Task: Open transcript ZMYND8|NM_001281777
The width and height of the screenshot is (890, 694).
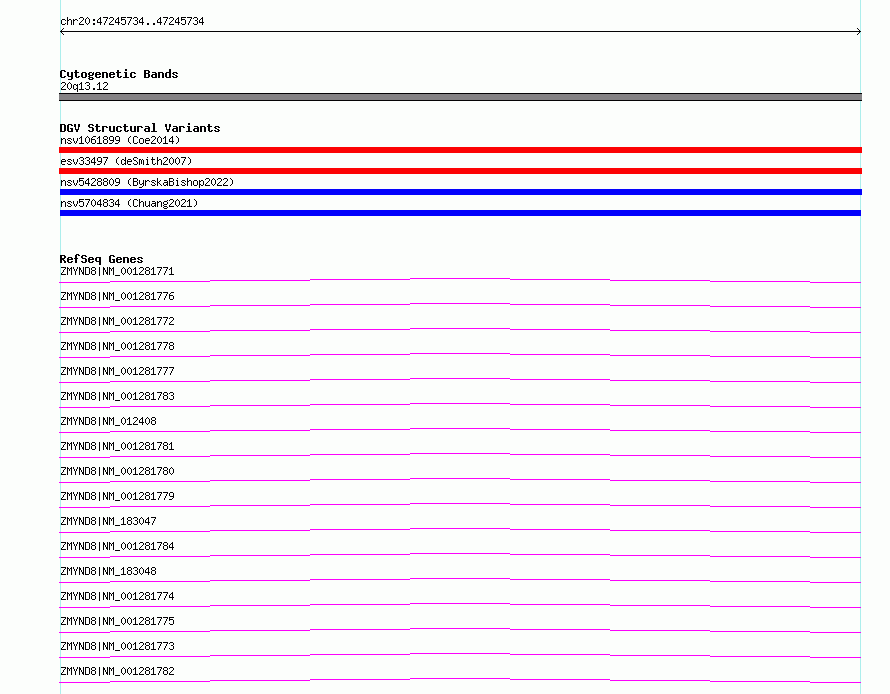Action: point(117,371)
